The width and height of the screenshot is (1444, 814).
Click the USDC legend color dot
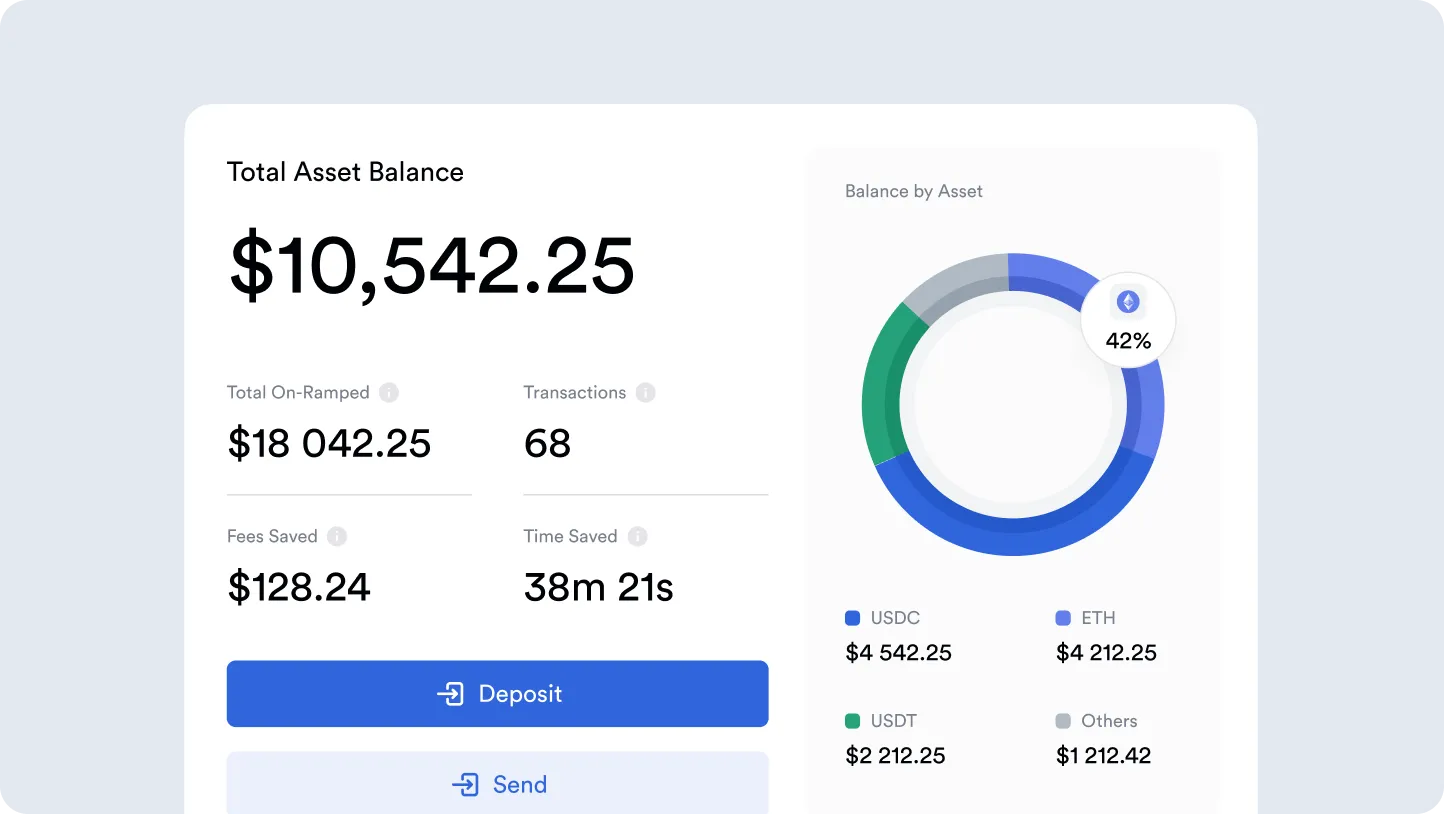pyautogui.click(x=852, y=618)
